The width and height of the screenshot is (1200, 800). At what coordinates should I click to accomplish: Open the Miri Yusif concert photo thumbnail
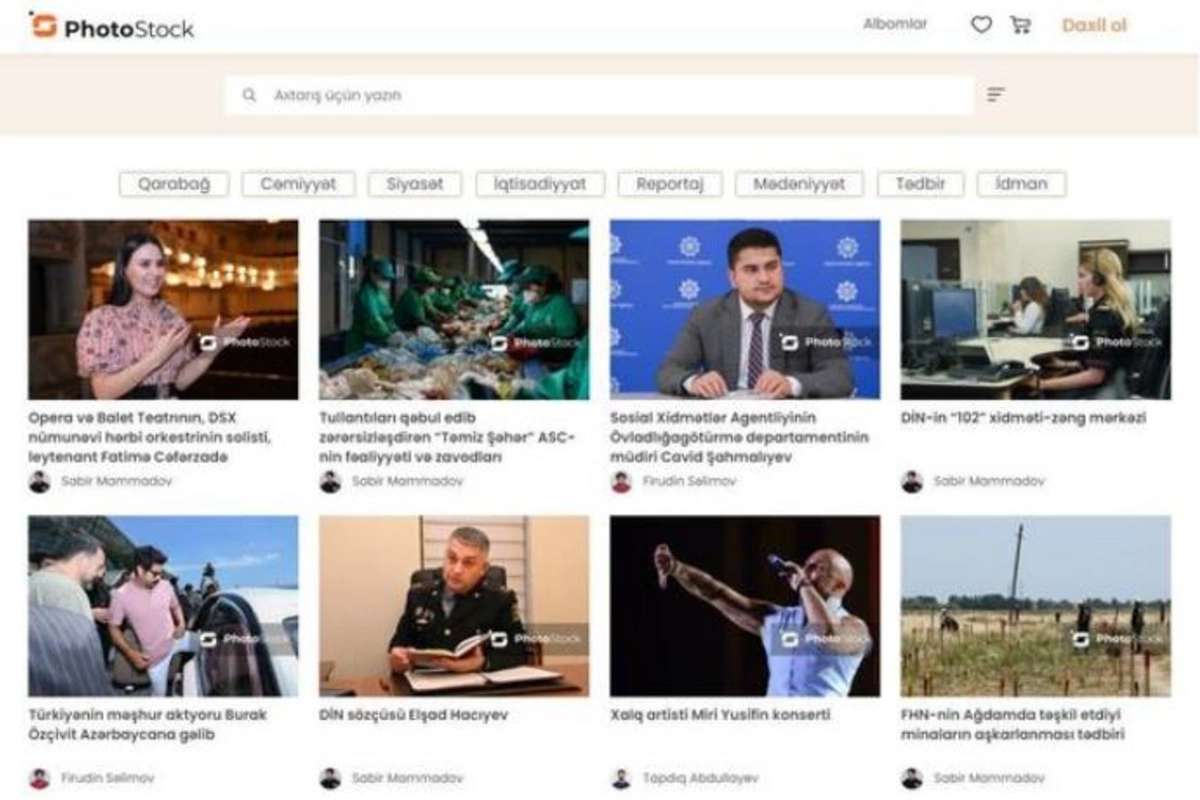point(745,606)
